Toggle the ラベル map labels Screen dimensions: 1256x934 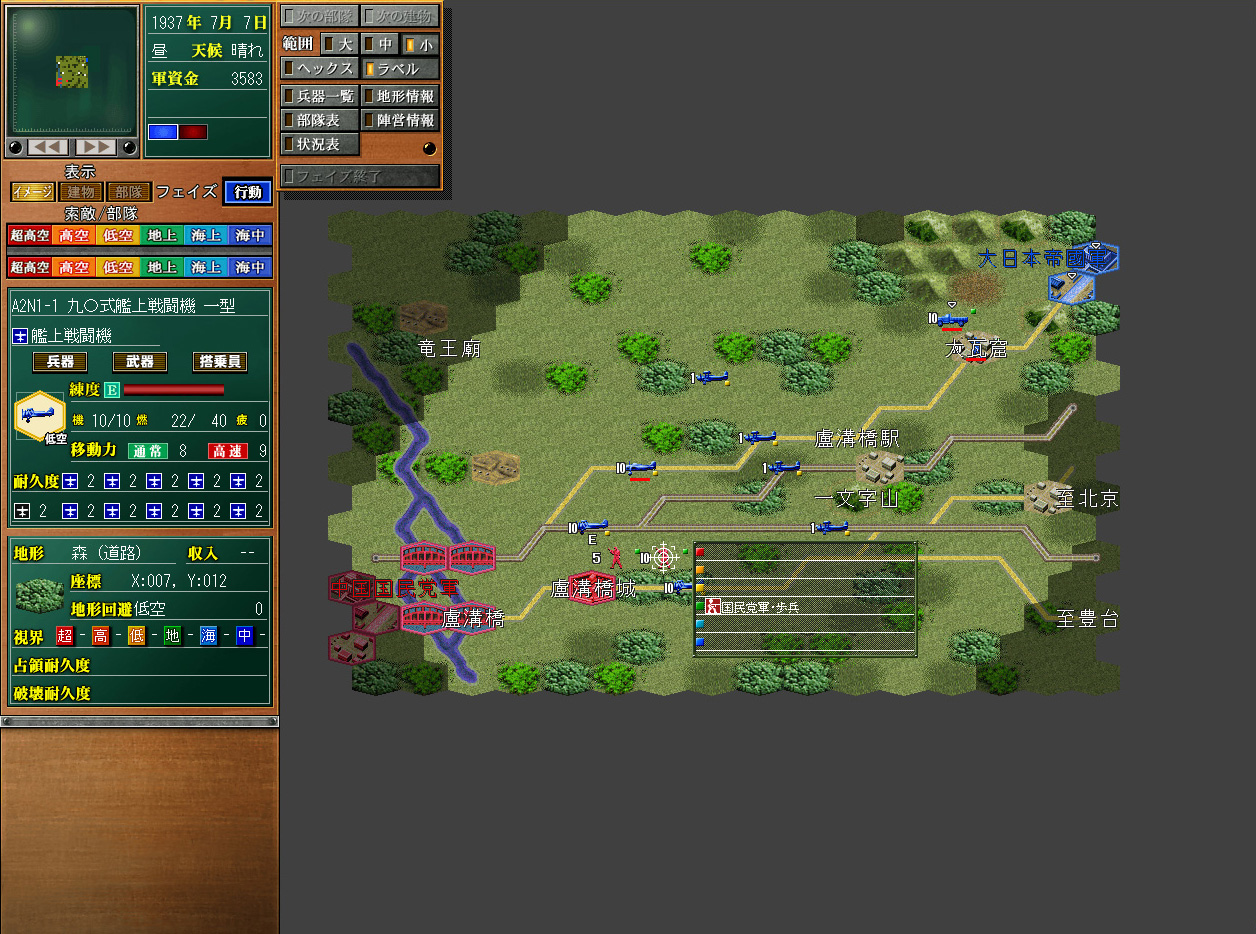click(399, 69)
